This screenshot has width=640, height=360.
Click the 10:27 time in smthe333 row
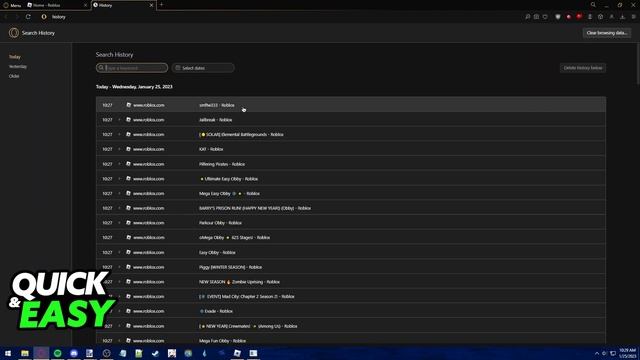coord(107,105)
